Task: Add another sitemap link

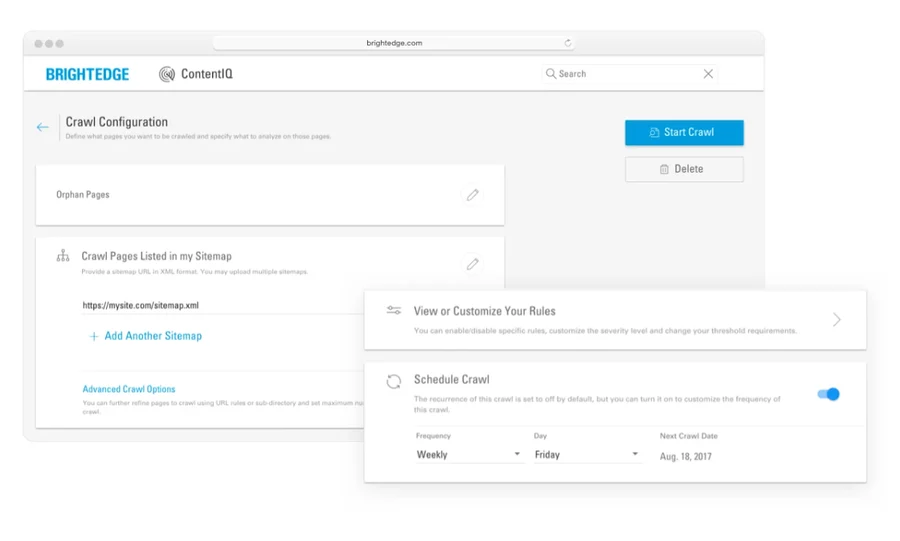Action: click(153, 336)
